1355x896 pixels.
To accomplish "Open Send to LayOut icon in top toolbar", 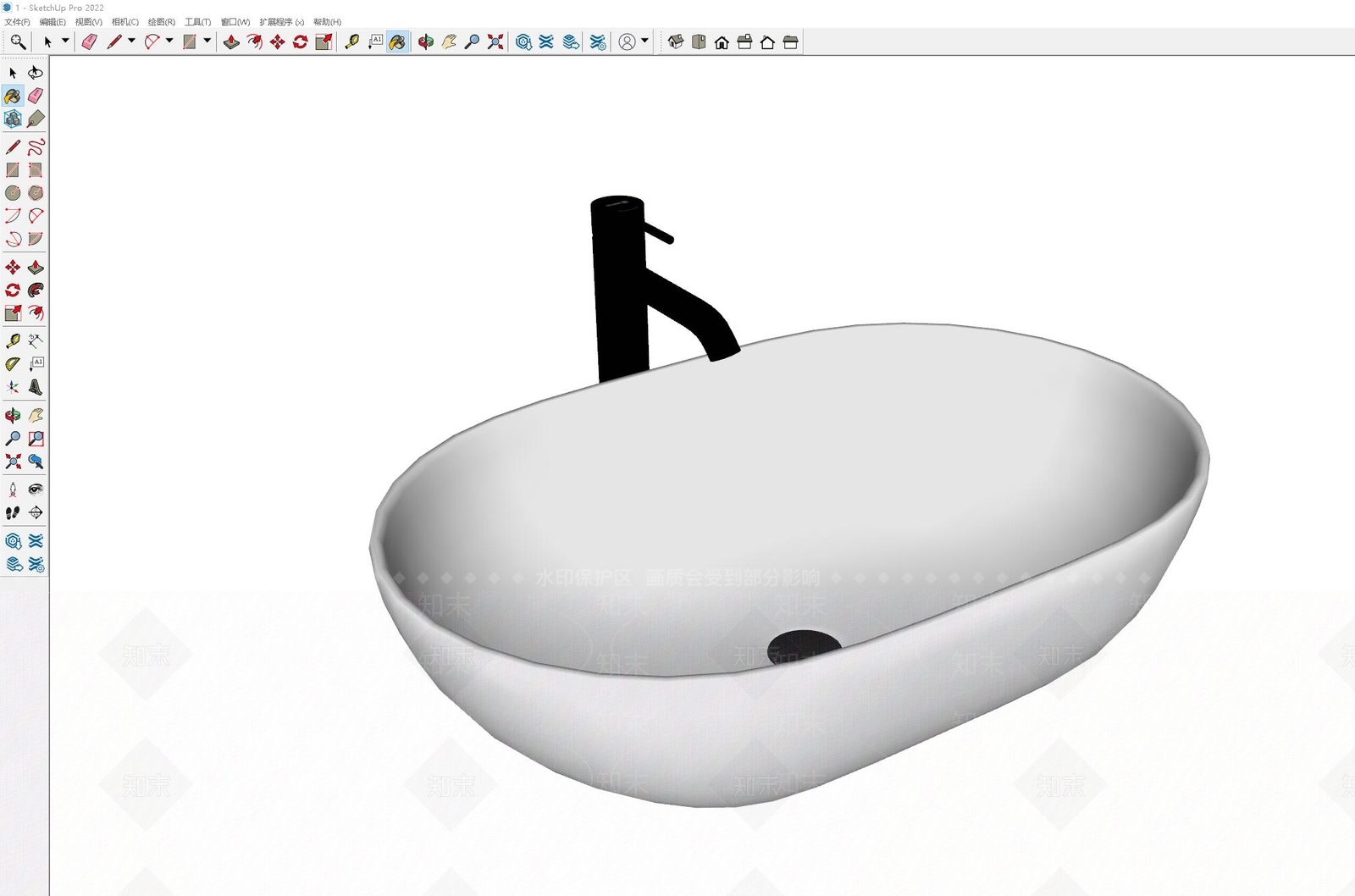I will click(x=572, y=41).
